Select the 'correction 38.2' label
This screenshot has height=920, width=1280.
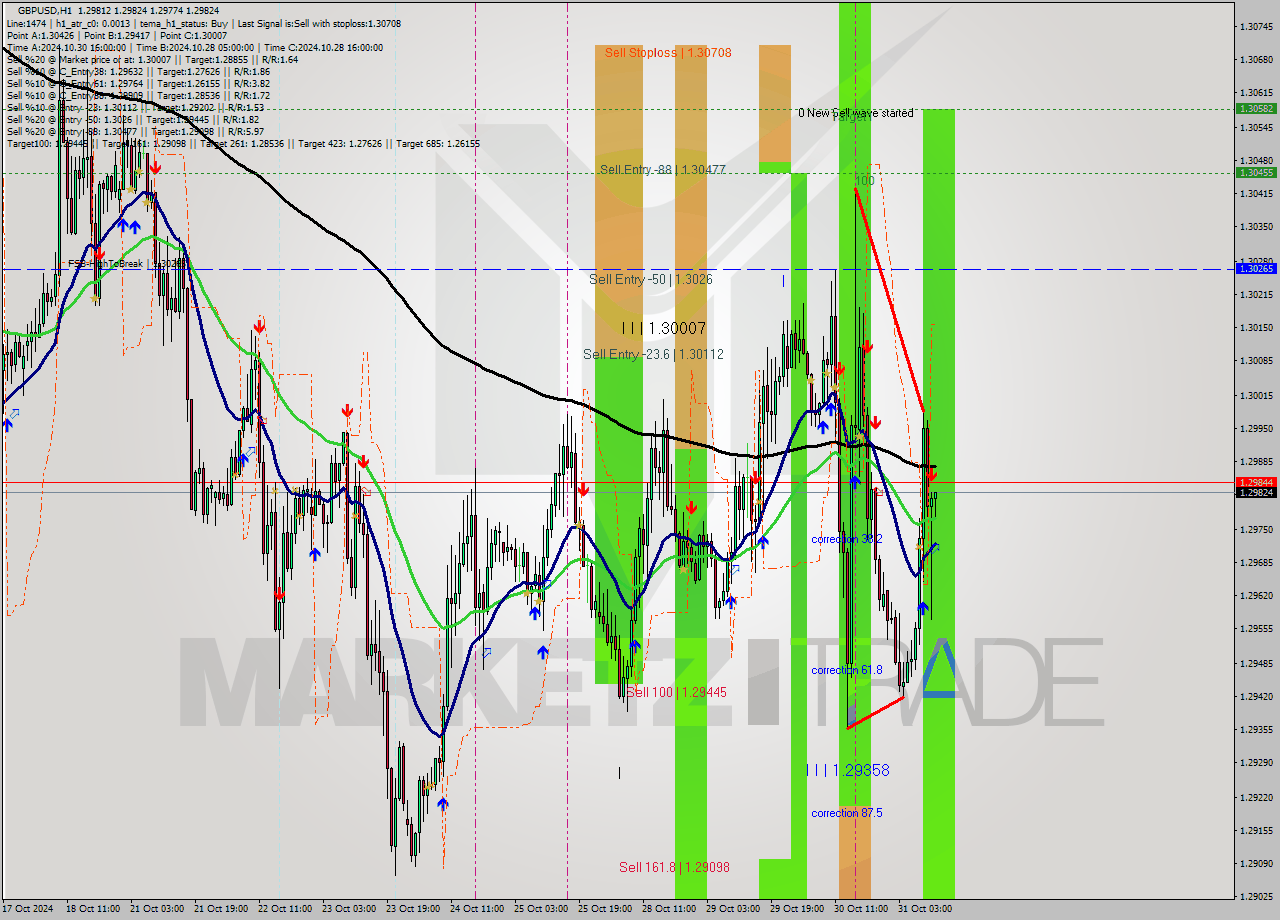tap(847, 539)
